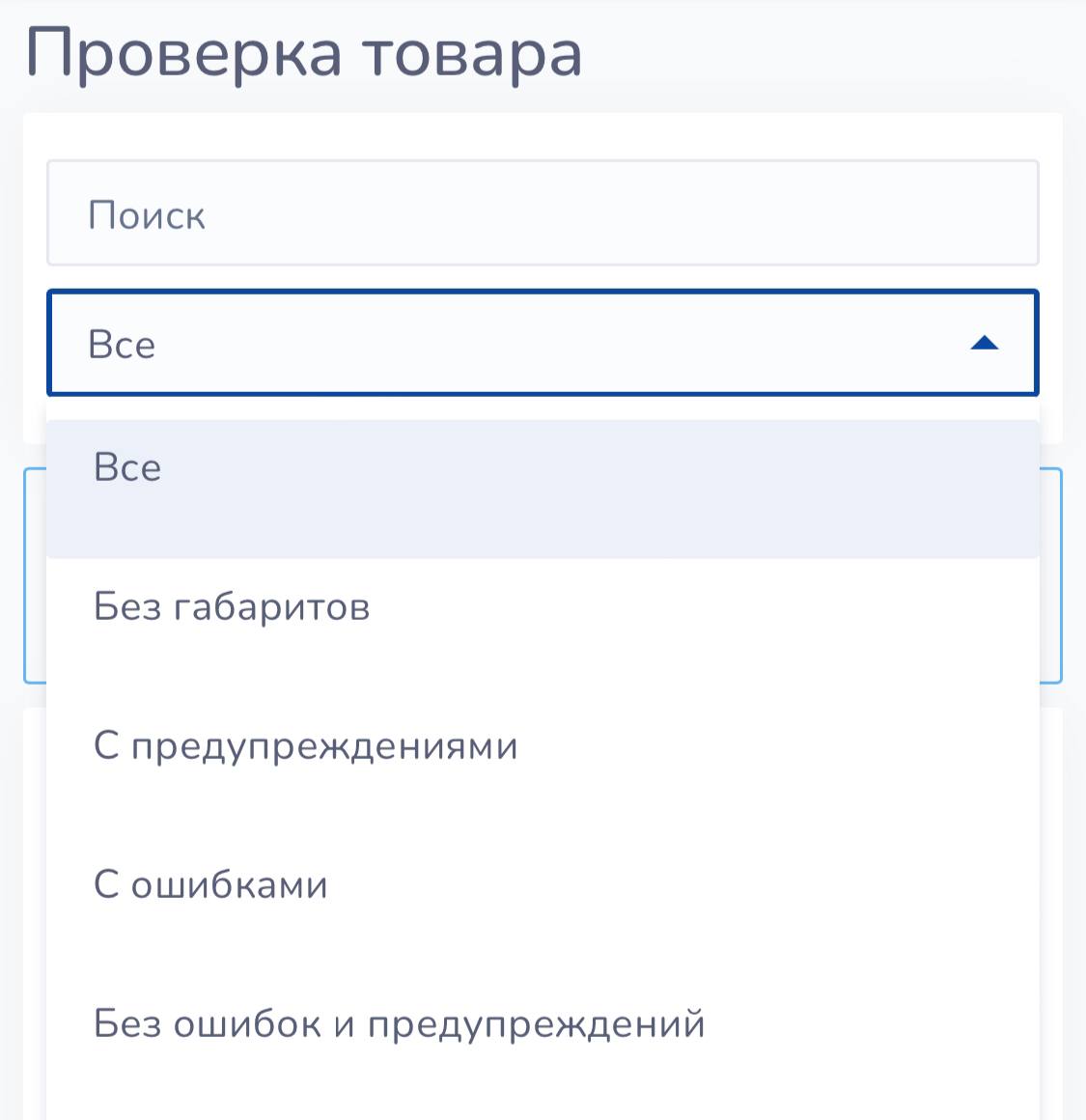The height and width of the screenshot is (1120, 1086).
Task: Click into the Поиск search field
Action: [543, 213]
